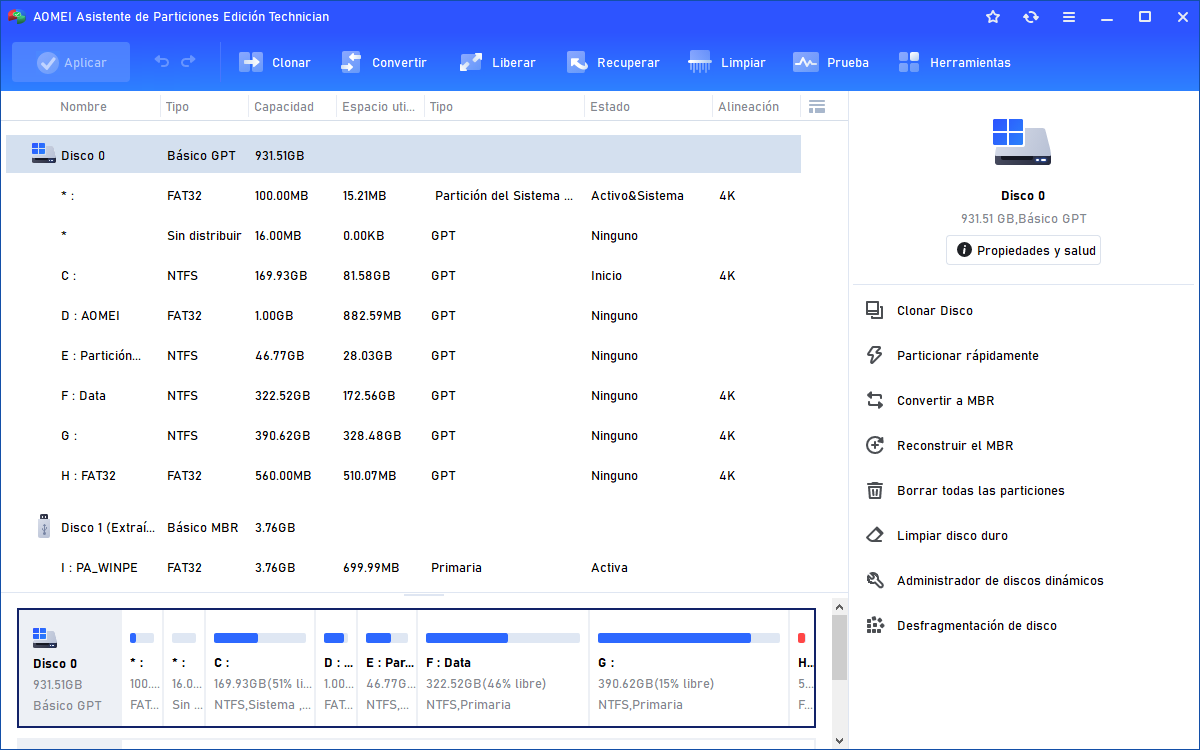Image resolution: width=1200 pixels, height=750 pixels.
Task: Click the trash can delete partitions icon
Action: (x=875, y=491)
